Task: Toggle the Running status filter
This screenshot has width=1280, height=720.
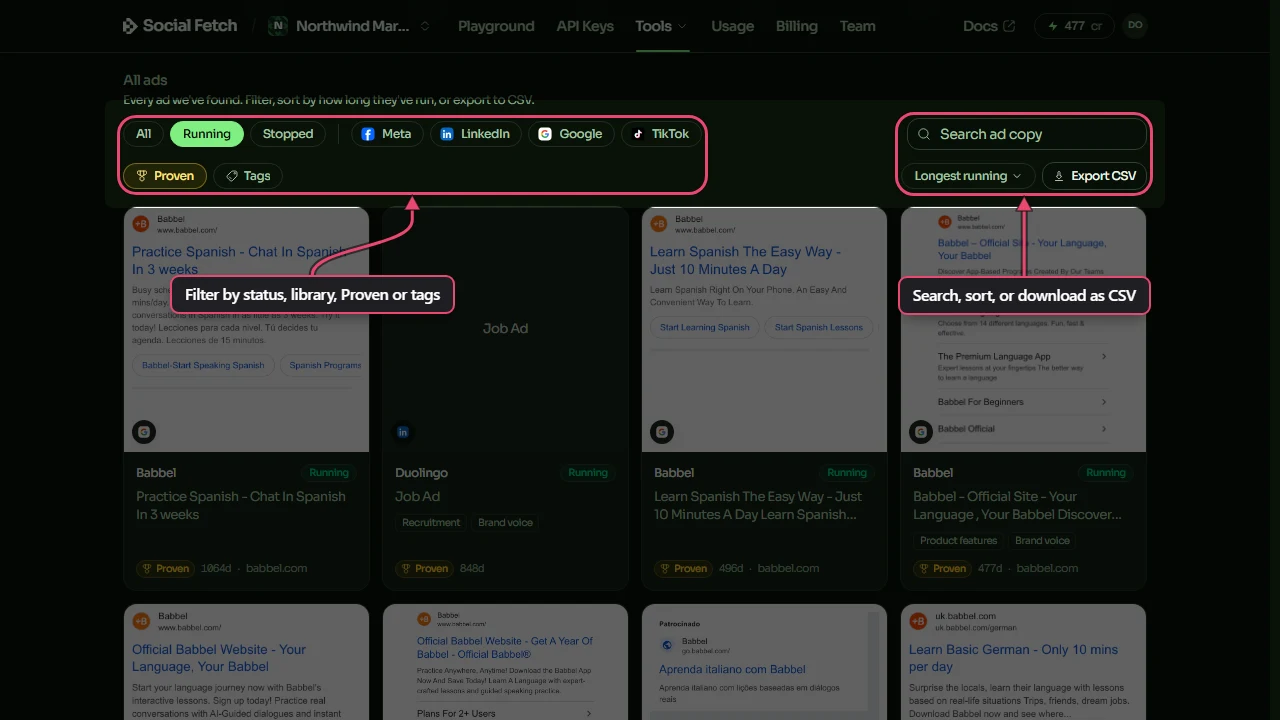Action: (207, 134)
